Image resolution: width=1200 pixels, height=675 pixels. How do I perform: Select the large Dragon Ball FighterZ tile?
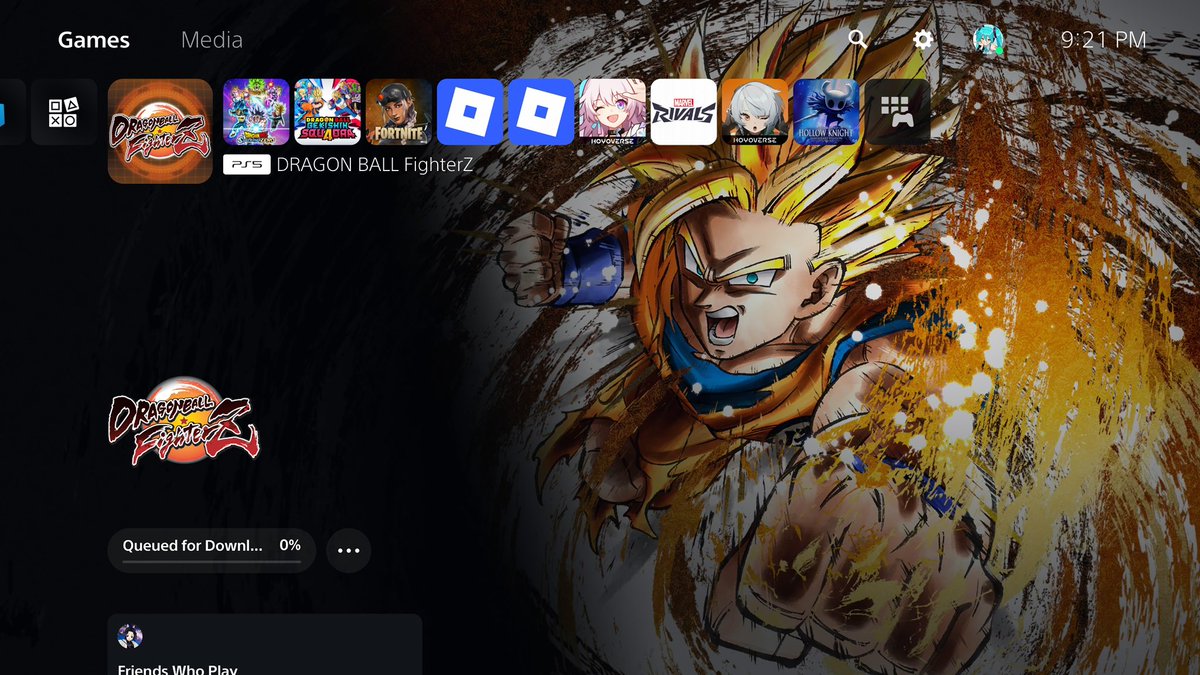pos(160,131)
